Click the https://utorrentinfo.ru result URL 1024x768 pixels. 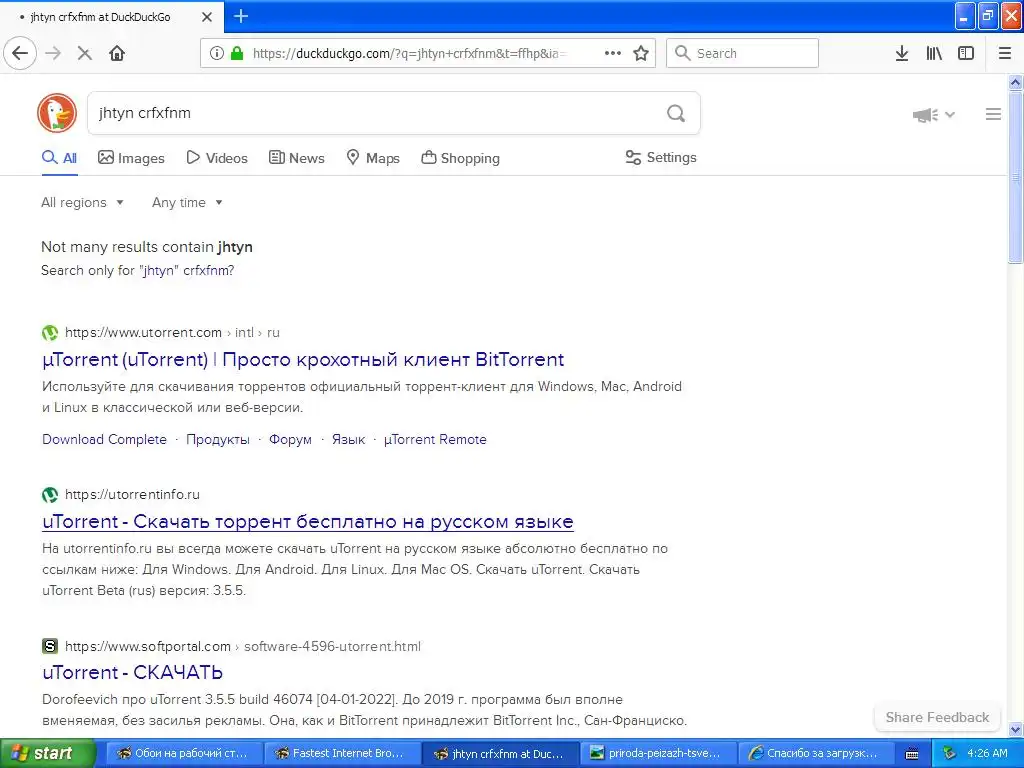click(133, 494)
